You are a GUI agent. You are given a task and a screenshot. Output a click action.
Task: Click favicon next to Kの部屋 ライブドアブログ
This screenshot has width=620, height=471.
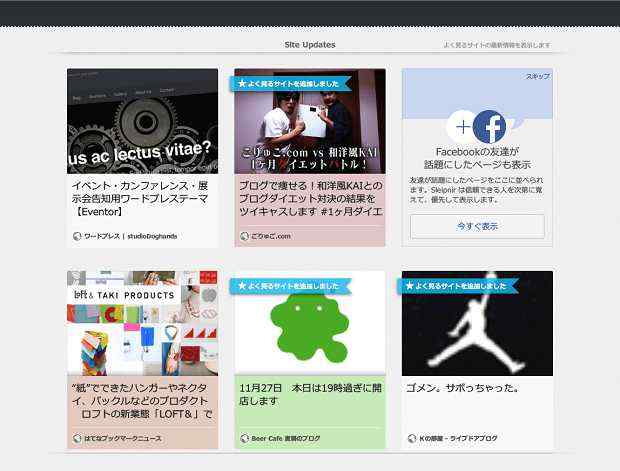click(x=412, y=438)
